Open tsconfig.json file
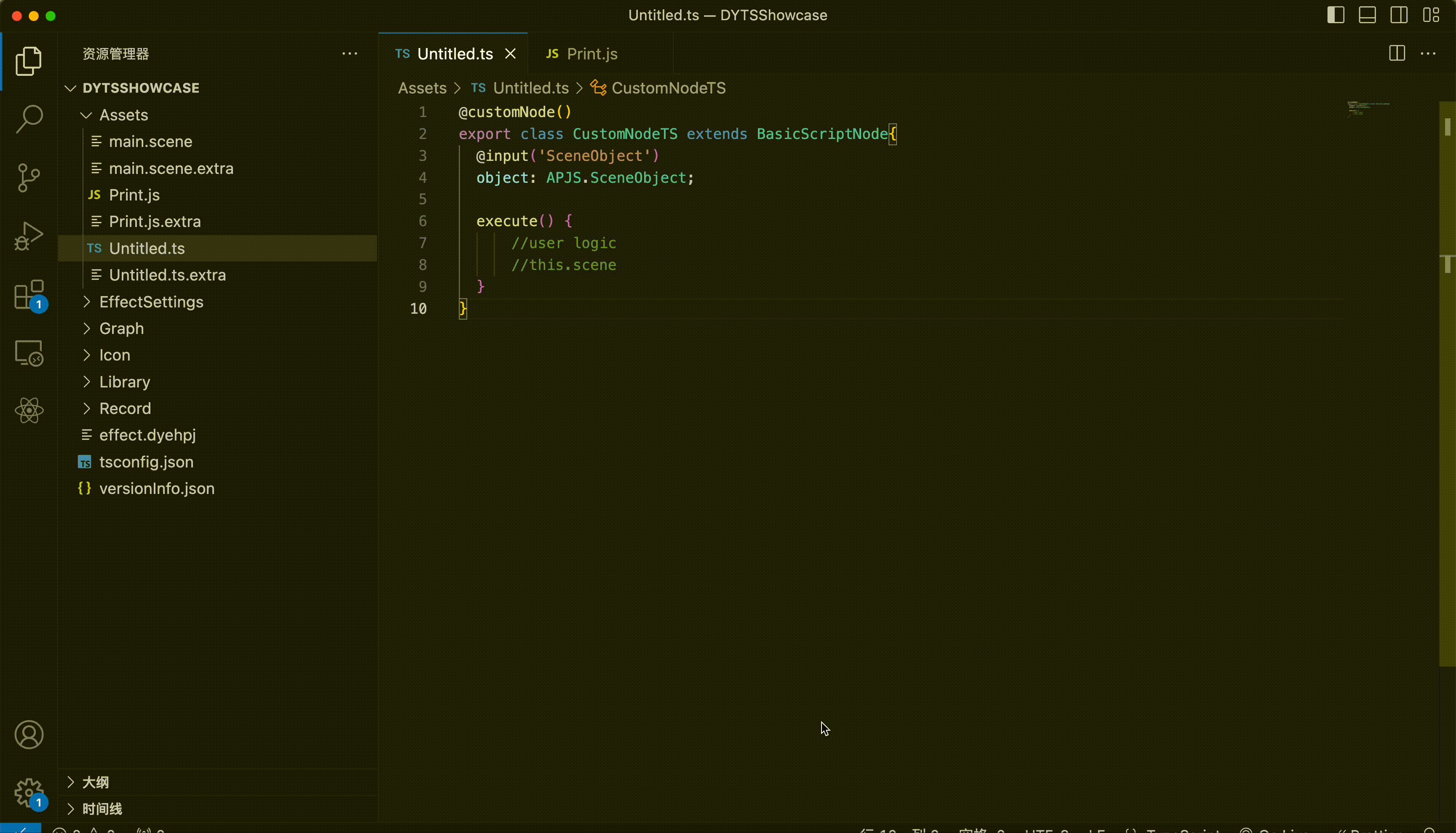This screenshot has width=1456, height=833. [217, 462]
